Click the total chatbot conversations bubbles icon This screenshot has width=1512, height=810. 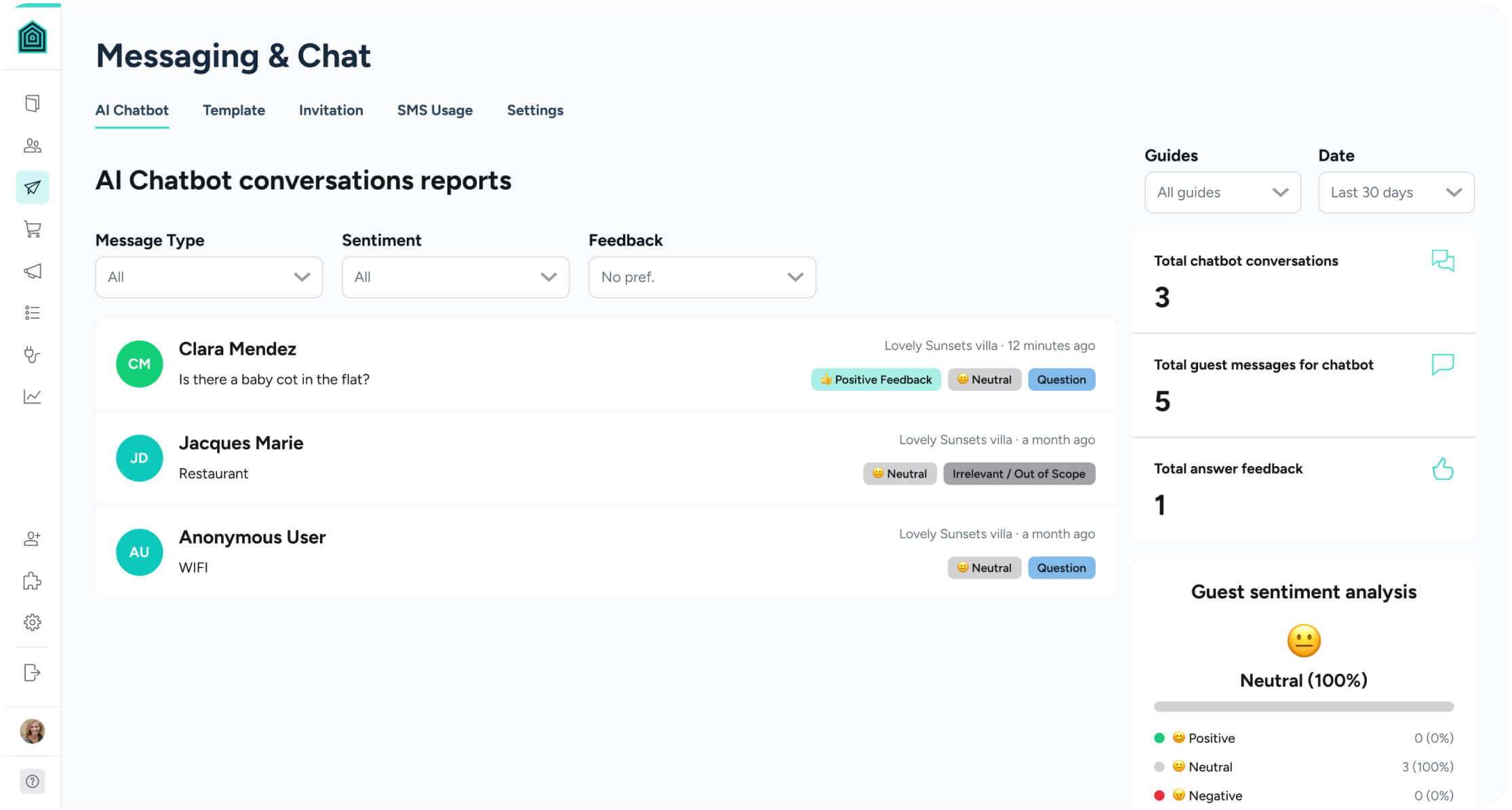(1443, 261)
